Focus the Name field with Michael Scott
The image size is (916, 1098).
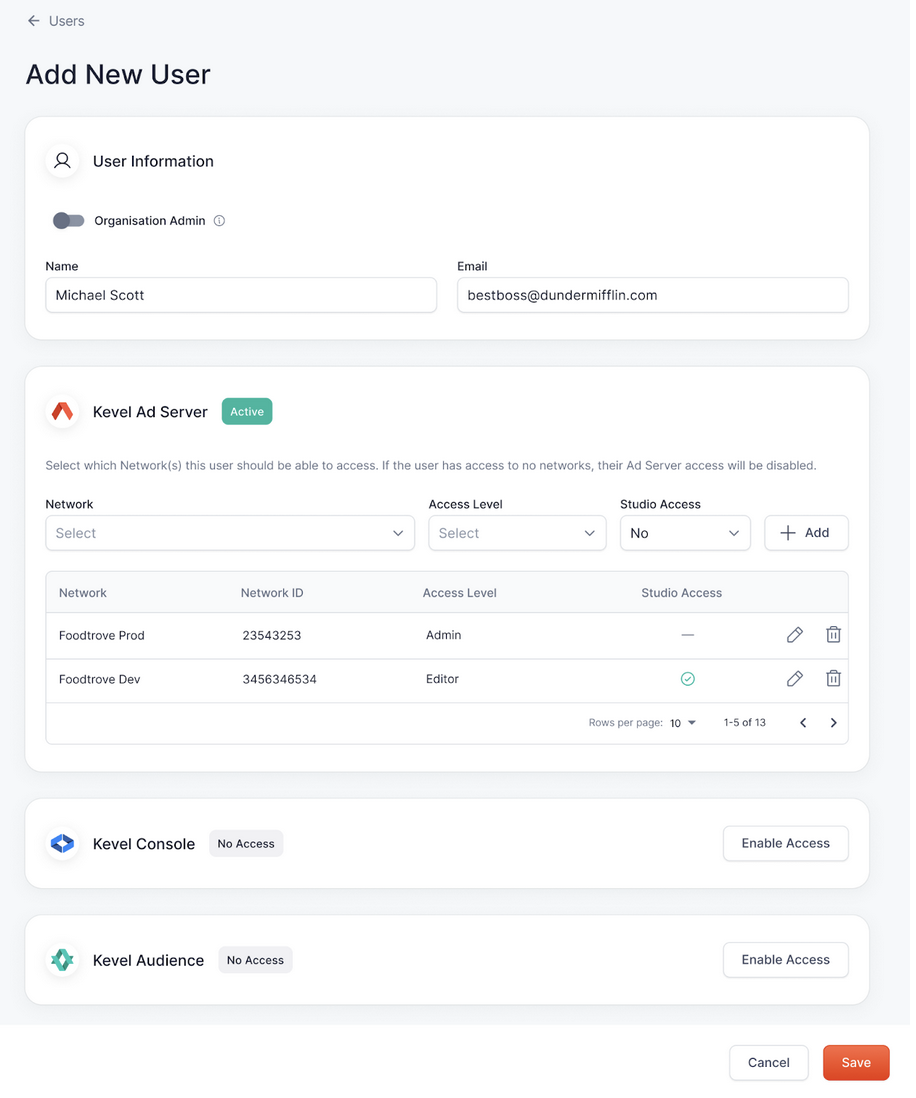pos(241,295)
